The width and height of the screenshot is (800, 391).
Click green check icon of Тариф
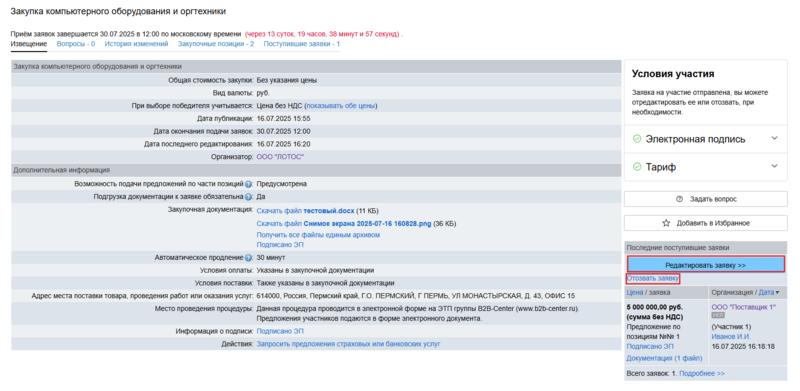(637, 167)
